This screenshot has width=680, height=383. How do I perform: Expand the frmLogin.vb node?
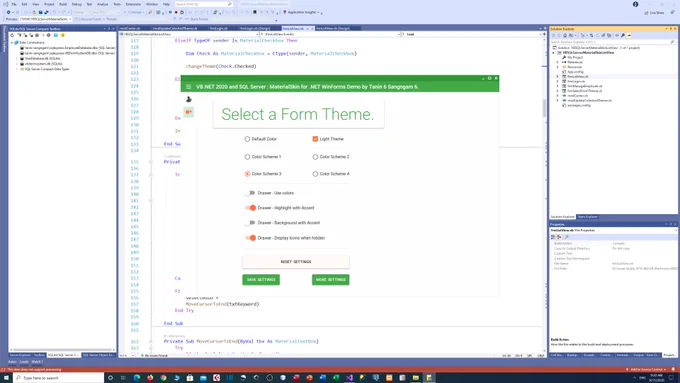click(558, 81)
